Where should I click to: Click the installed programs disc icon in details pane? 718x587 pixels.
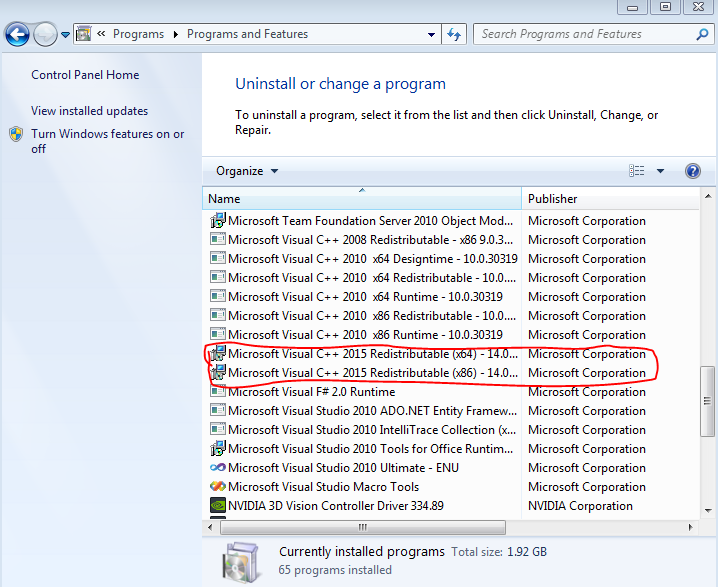click(x=241, y=562)
